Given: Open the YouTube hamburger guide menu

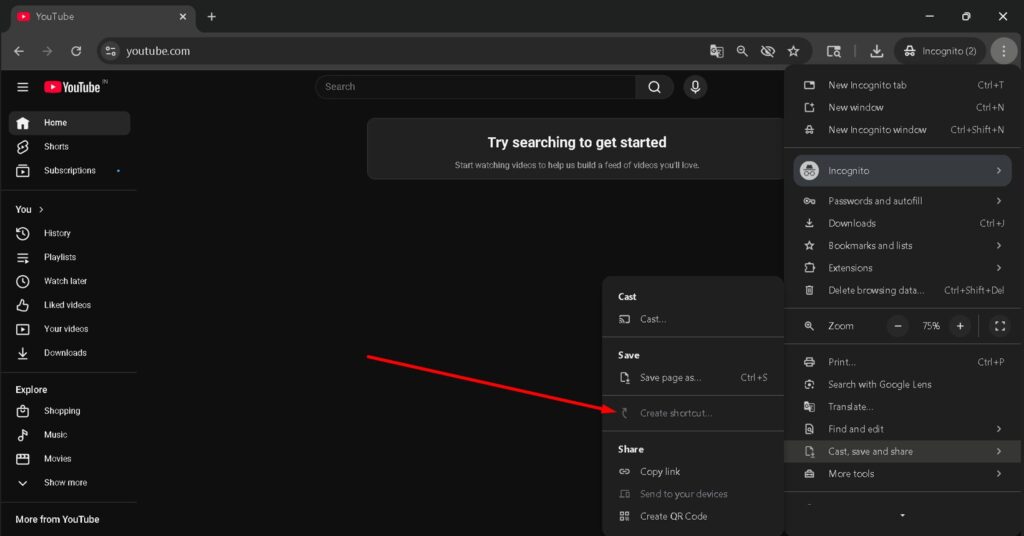Looking at the screenshot, I should point(22,87).
